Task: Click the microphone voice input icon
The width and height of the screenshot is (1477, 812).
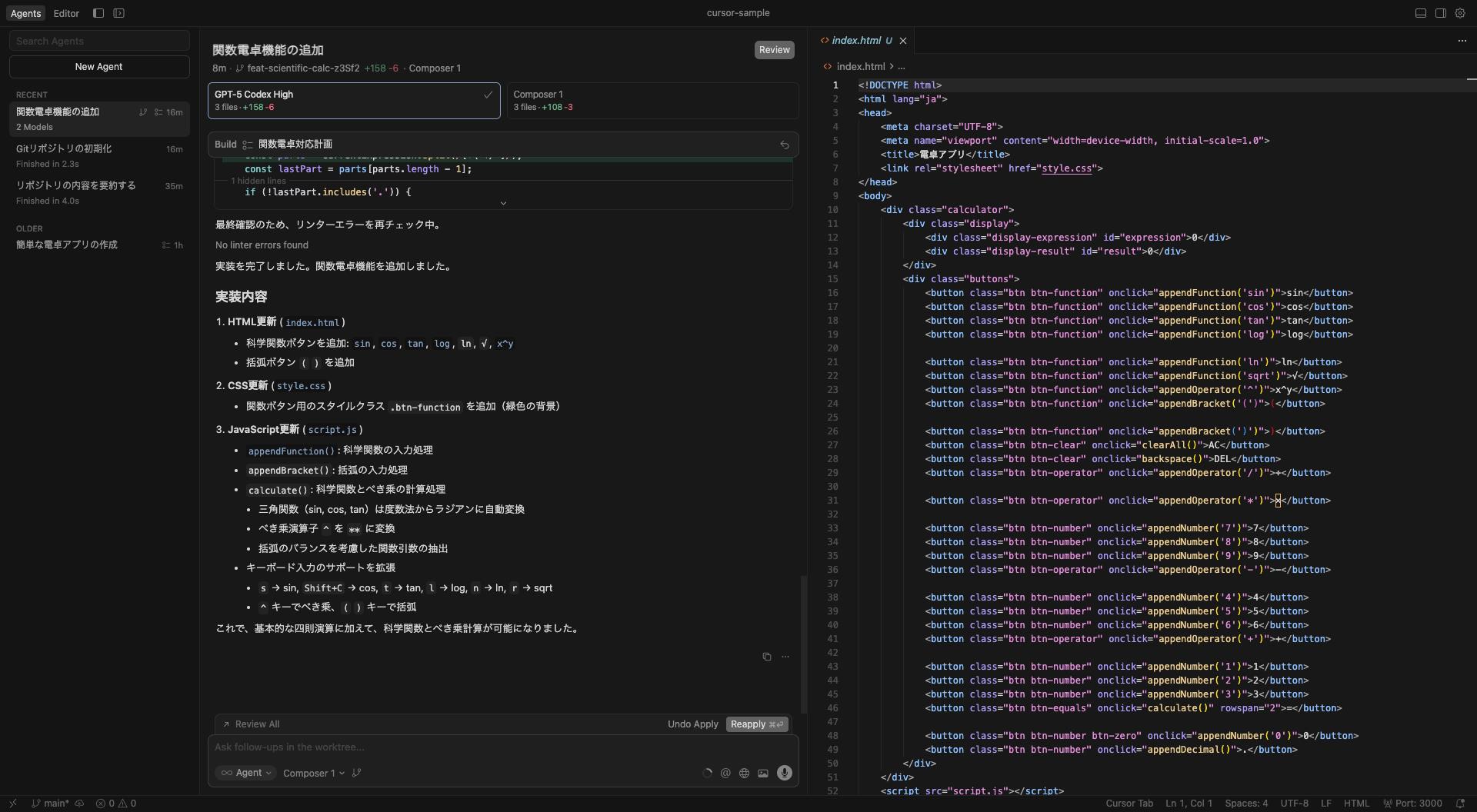Action: pyautogui.click(x=784, y=773)
